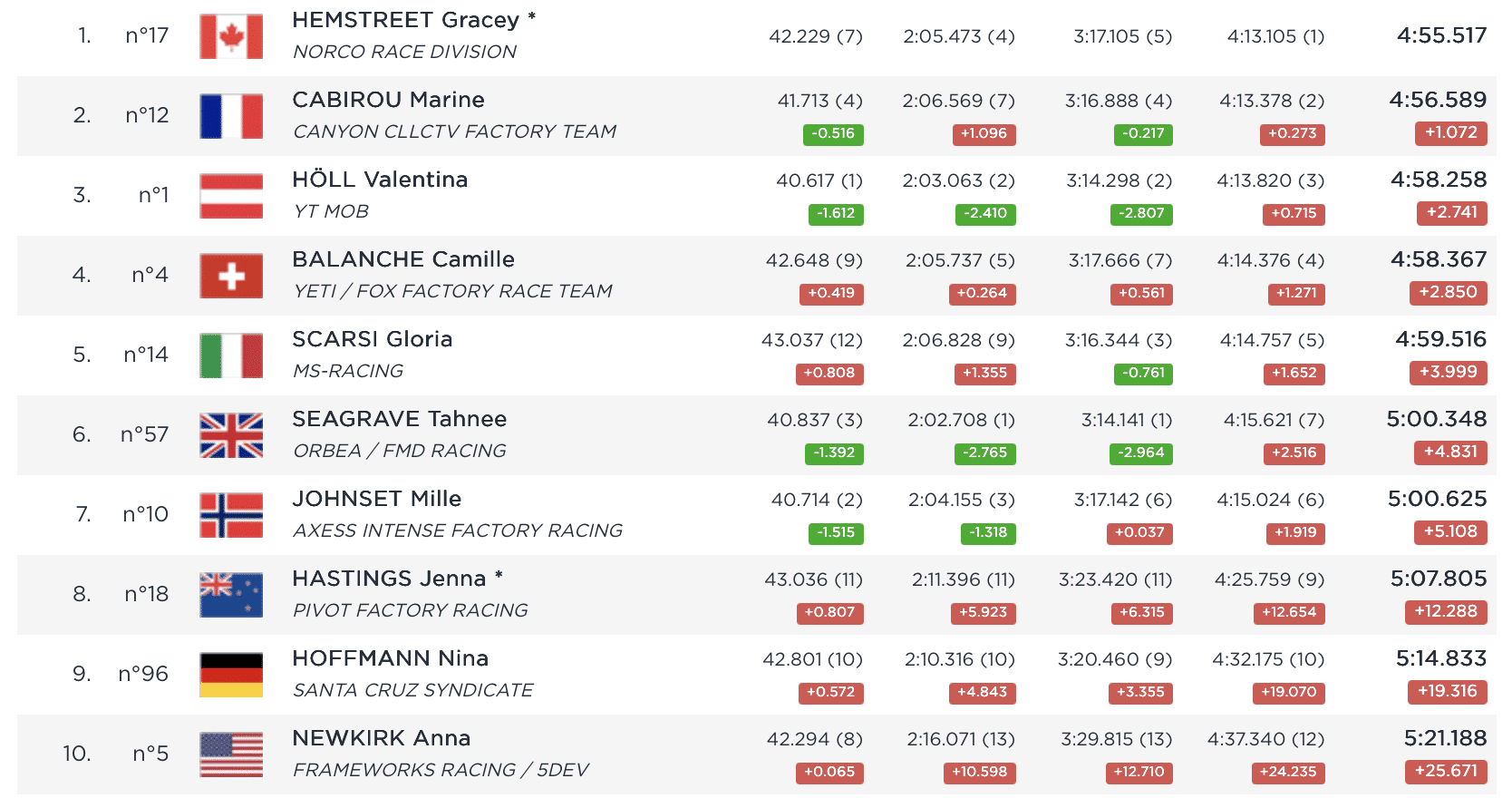The image size is (1512, 798).
Task: Open rider HEMSTREET Gracey's profile
Action: tap(405, 20)
